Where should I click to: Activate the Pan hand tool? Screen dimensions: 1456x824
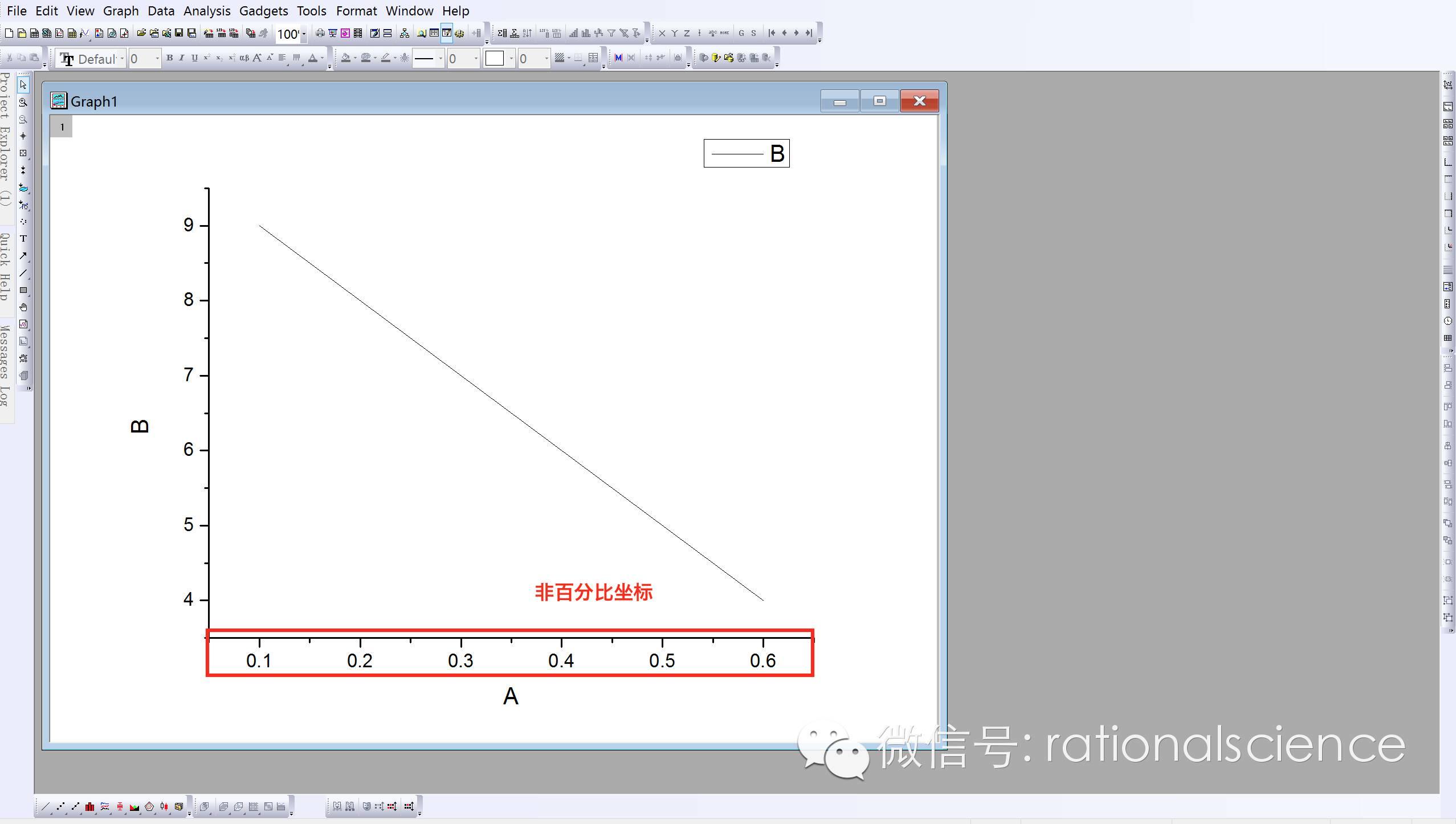(23, 307)
